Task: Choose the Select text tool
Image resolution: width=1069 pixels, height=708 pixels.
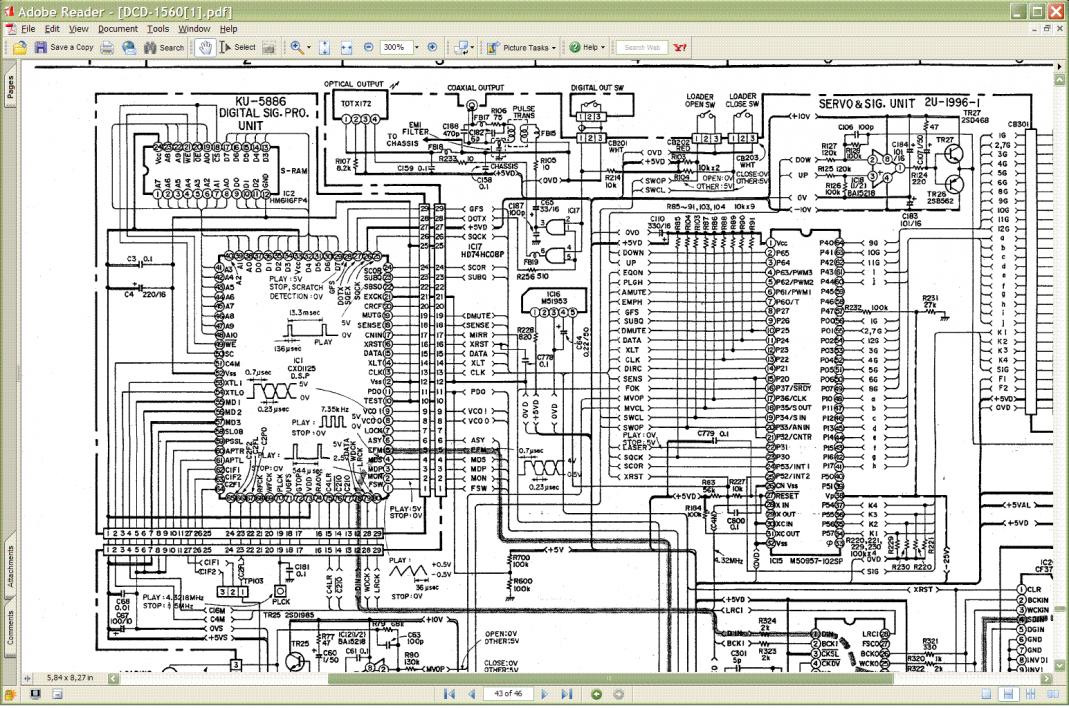Action: [238, 48]
